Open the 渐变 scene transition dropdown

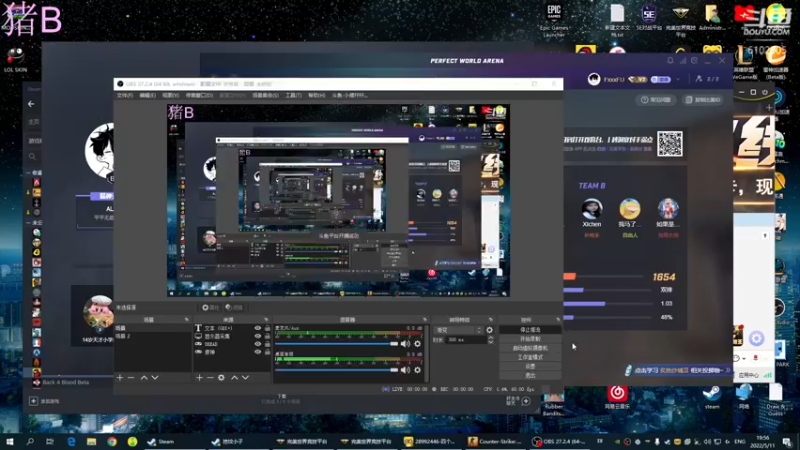pyautogui.click(x=458, y=330)
